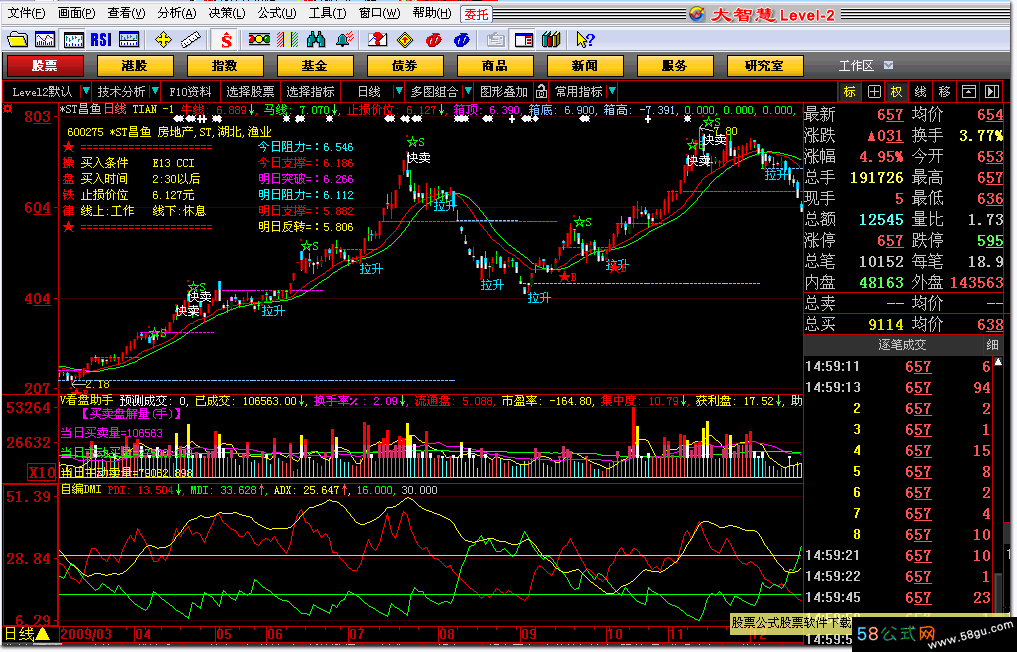
Task: Select the 商品 commodities tab
Action: click(x=496, y=66)
